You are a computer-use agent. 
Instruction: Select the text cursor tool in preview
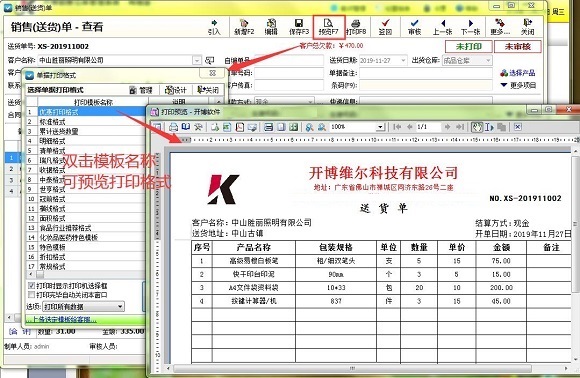489,127
